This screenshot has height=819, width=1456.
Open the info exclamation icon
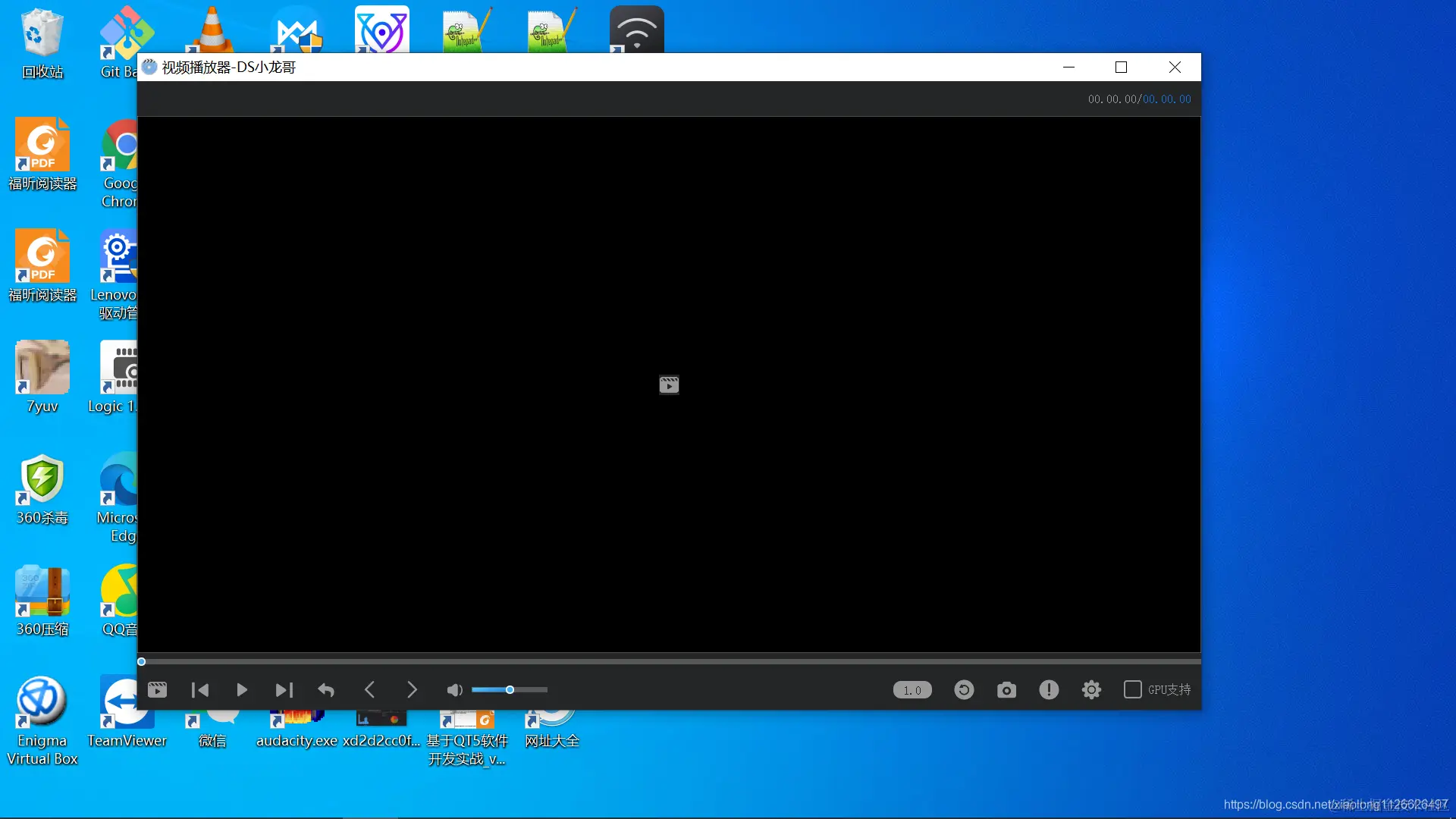click(x=1049, y=689)
